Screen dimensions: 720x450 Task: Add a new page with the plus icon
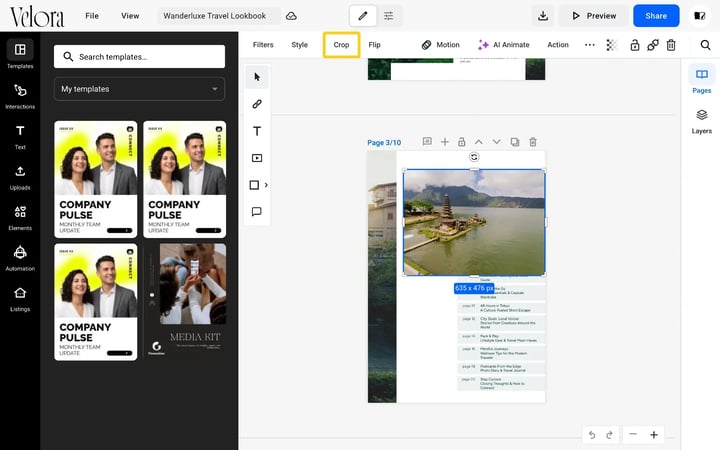tap(444, 142)
